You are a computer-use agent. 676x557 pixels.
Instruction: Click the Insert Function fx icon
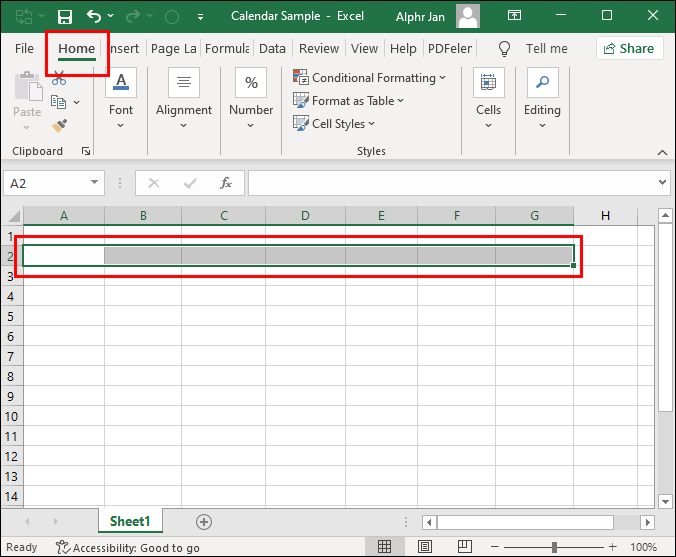226,183
